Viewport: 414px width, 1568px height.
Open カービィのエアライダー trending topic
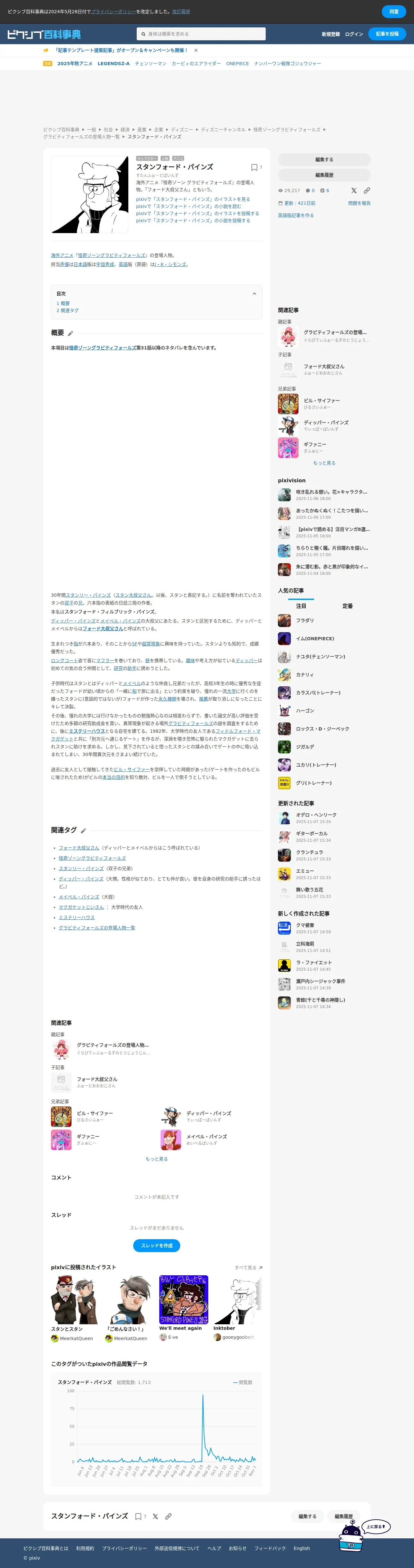(x=196, y=63)
